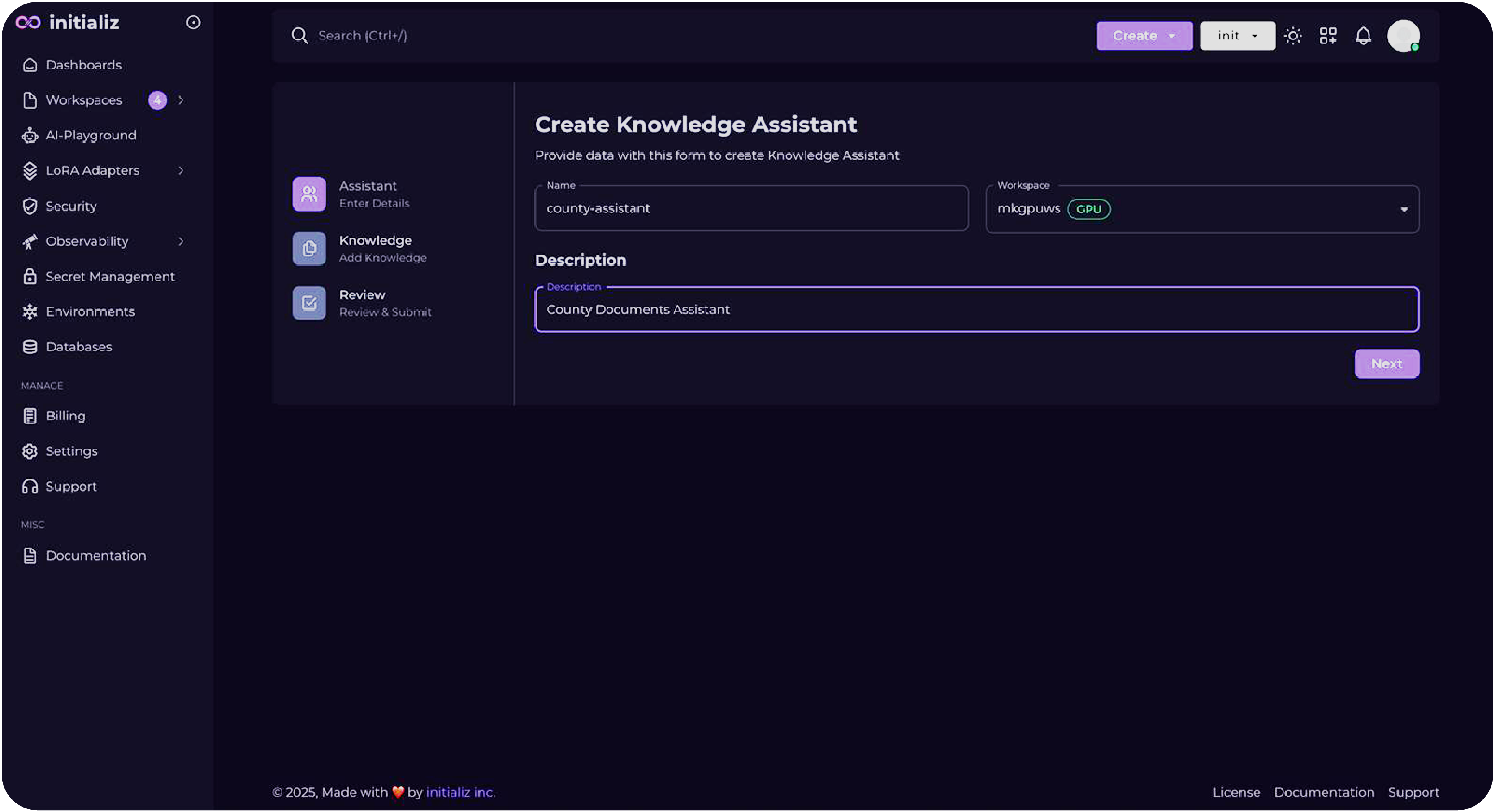Open the Workspaces menu item

coord(83,100)
